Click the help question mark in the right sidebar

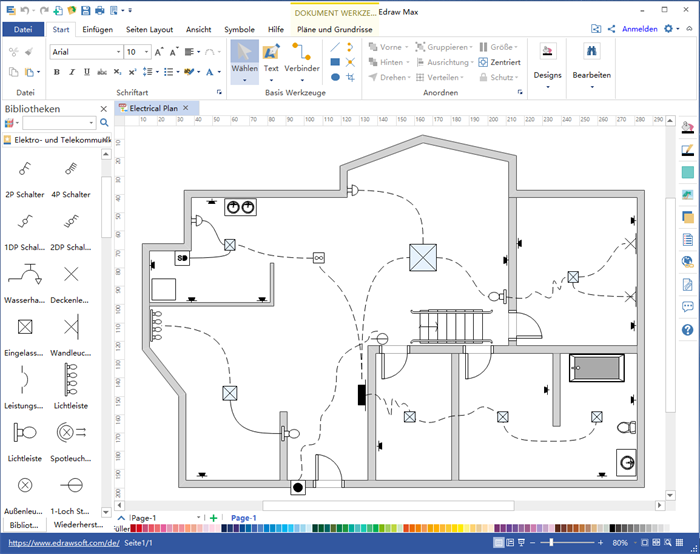tap(687, 329)
